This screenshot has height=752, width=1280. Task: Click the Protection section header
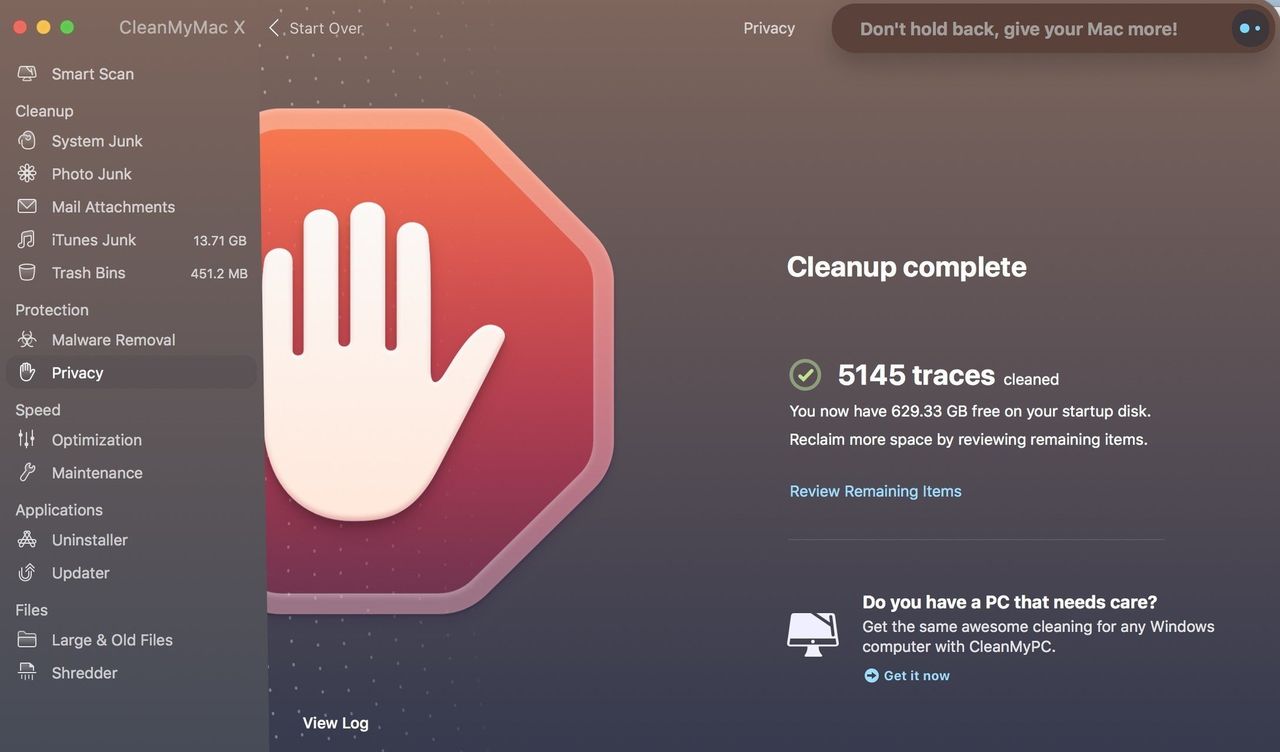coord(52,310)
